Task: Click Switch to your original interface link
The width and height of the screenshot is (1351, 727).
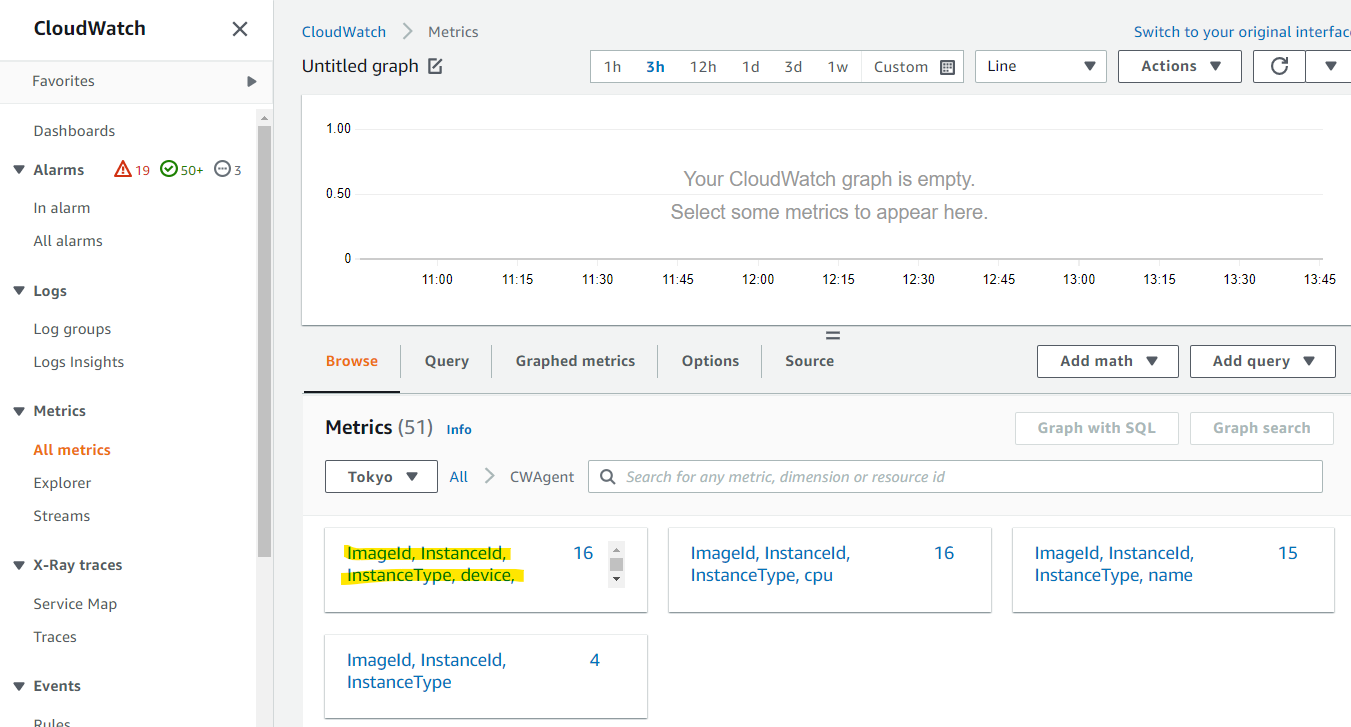Action: pos(1242,32)
